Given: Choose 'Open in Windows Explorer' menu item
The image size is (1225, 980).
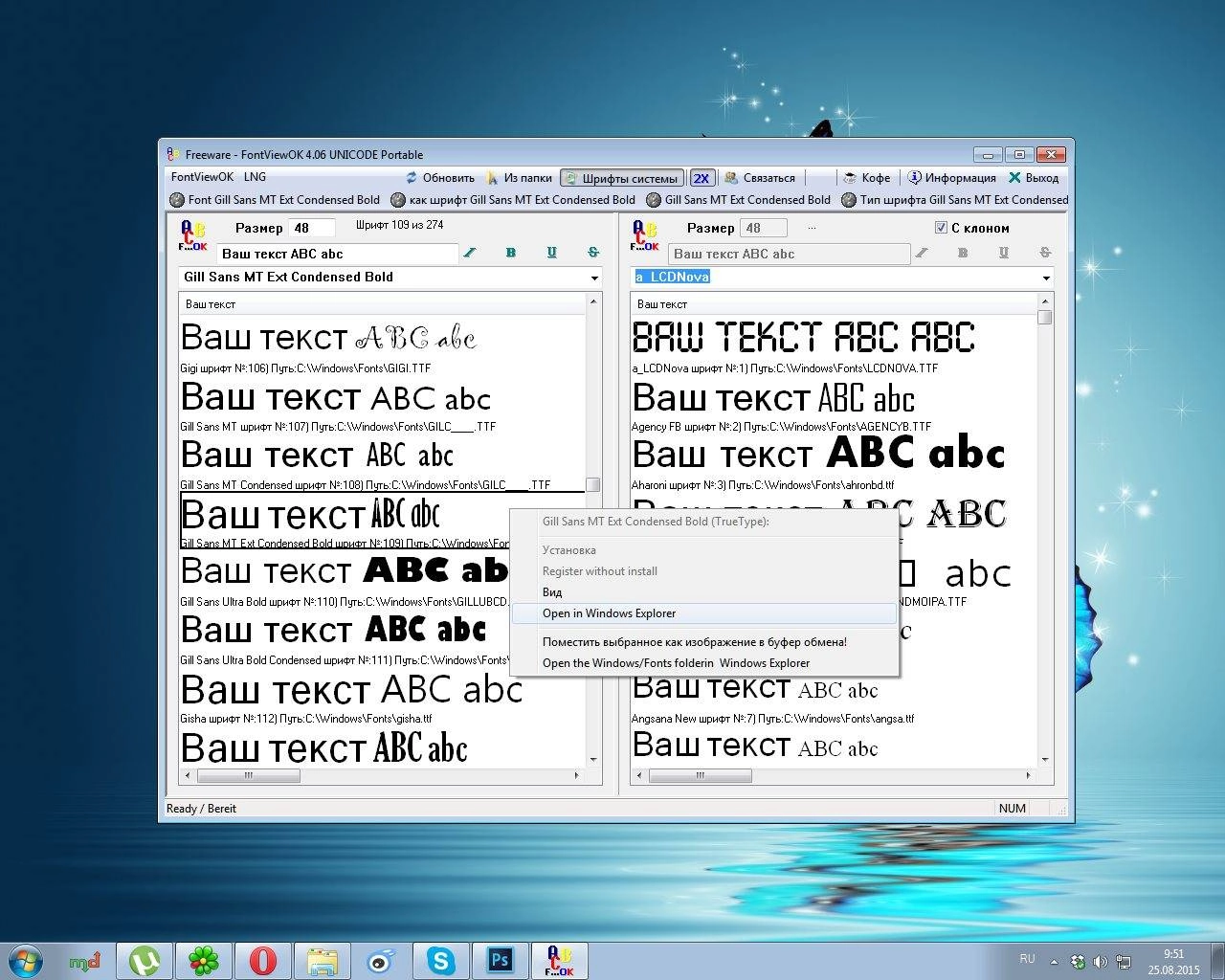Looking at the screenshot, I should pos(704,613).
